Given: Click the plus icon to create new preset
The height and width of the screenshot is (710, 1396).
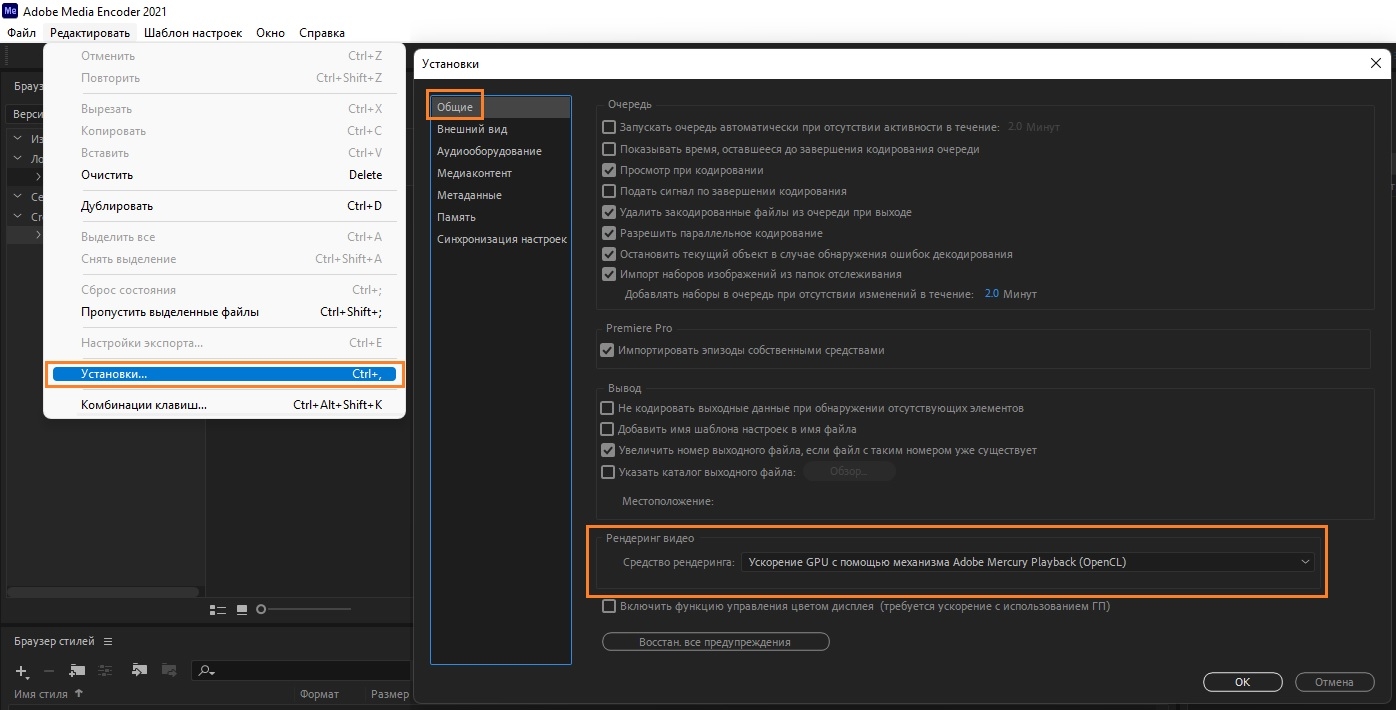Looking at the screenshot, I should click(22, 671).
